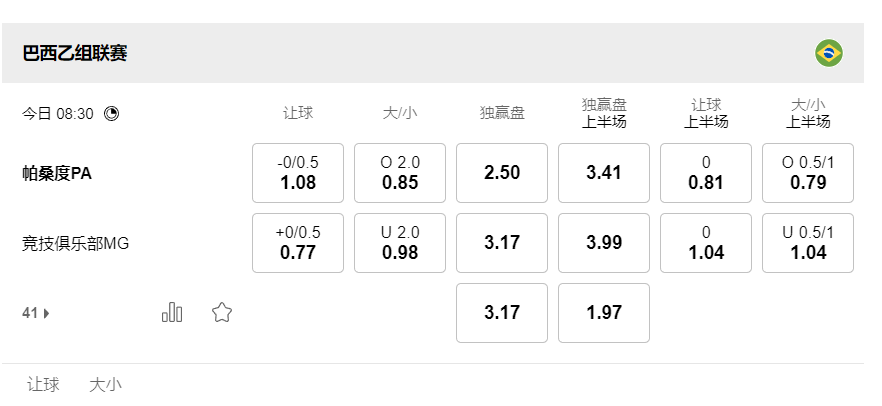The height and width of the screenshot is (406, 882).
Task: Choose full-time draw odds 3.17
Action: coord(502,313)
